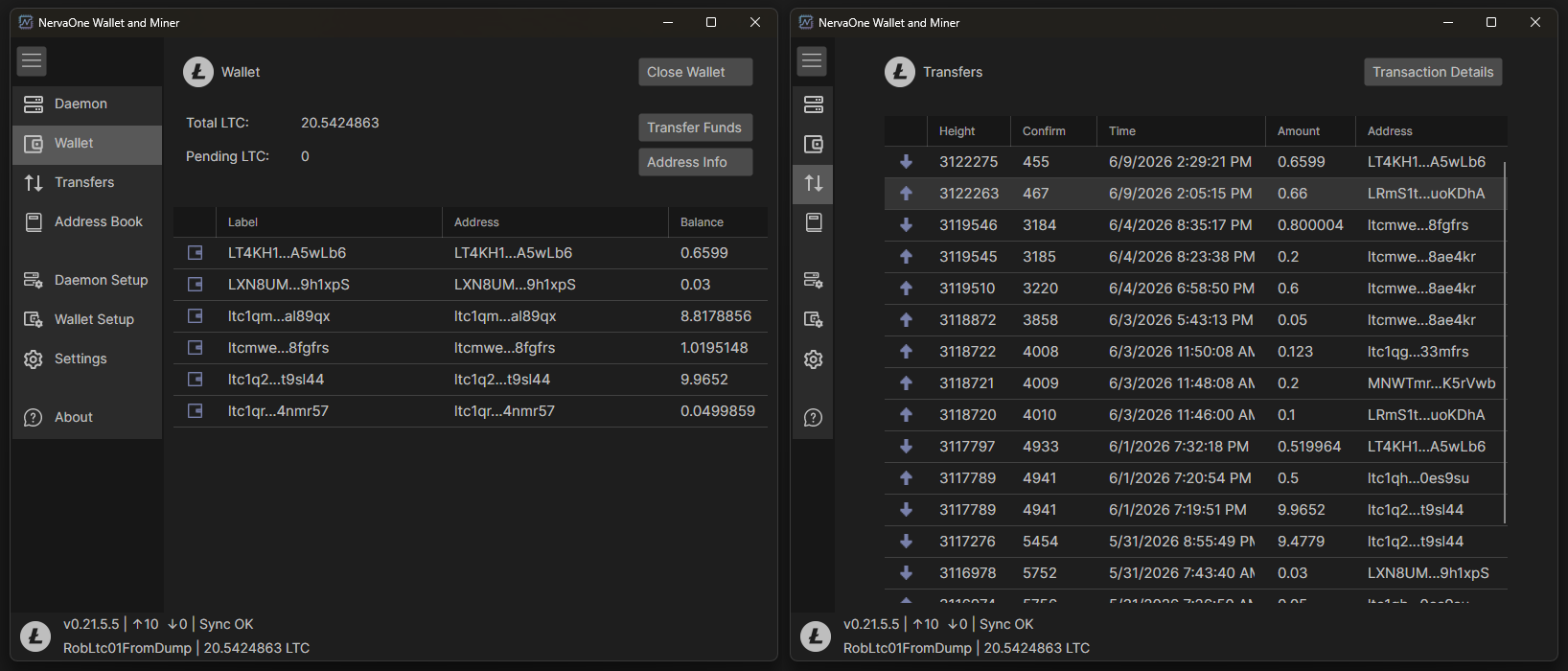Click wallet icon of ltc1qr...4nmr57 row
Screen dimensions: 1568x671
click(195, 411)
